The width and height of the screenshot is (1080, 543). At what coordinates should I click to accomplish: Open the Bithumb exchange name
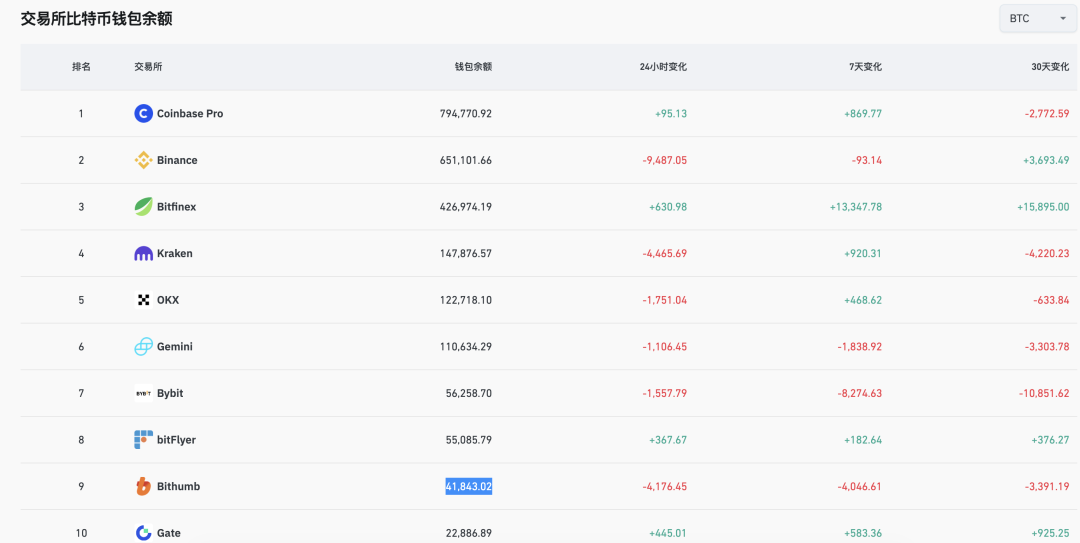178,486
